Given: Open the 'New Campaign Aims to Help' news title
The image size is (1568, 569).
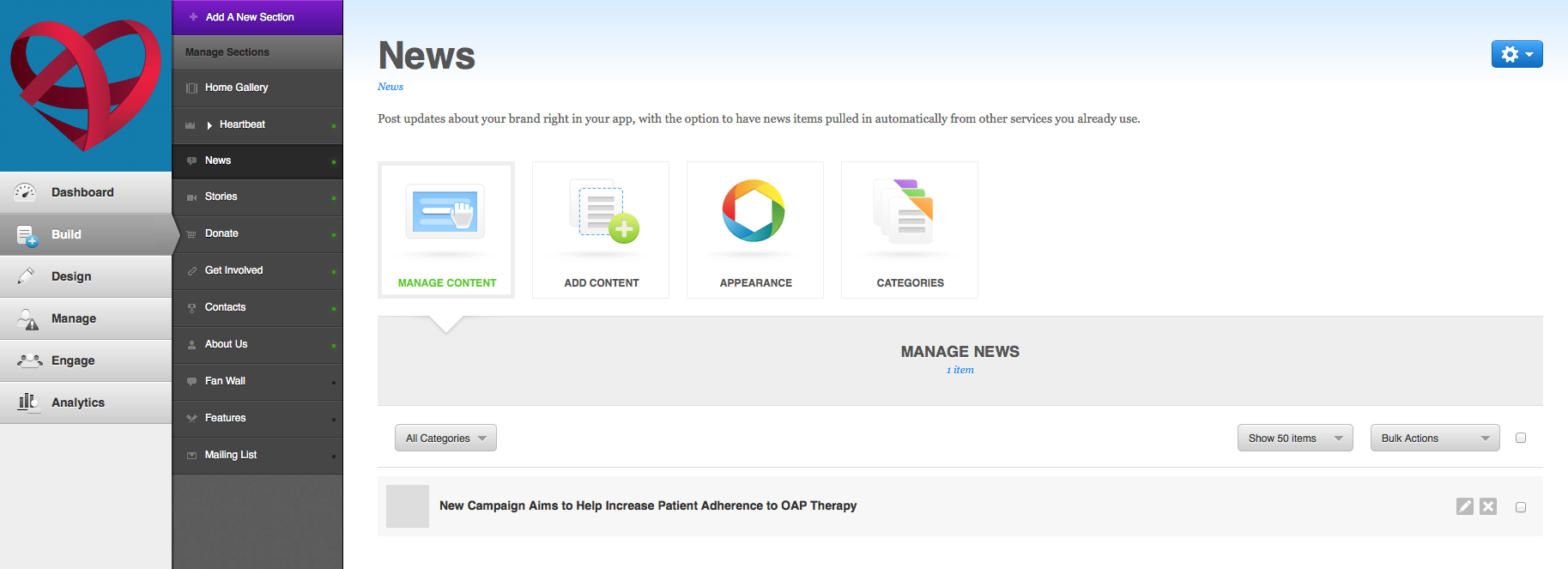Looking at the screenshot, I should coord(648,505).
